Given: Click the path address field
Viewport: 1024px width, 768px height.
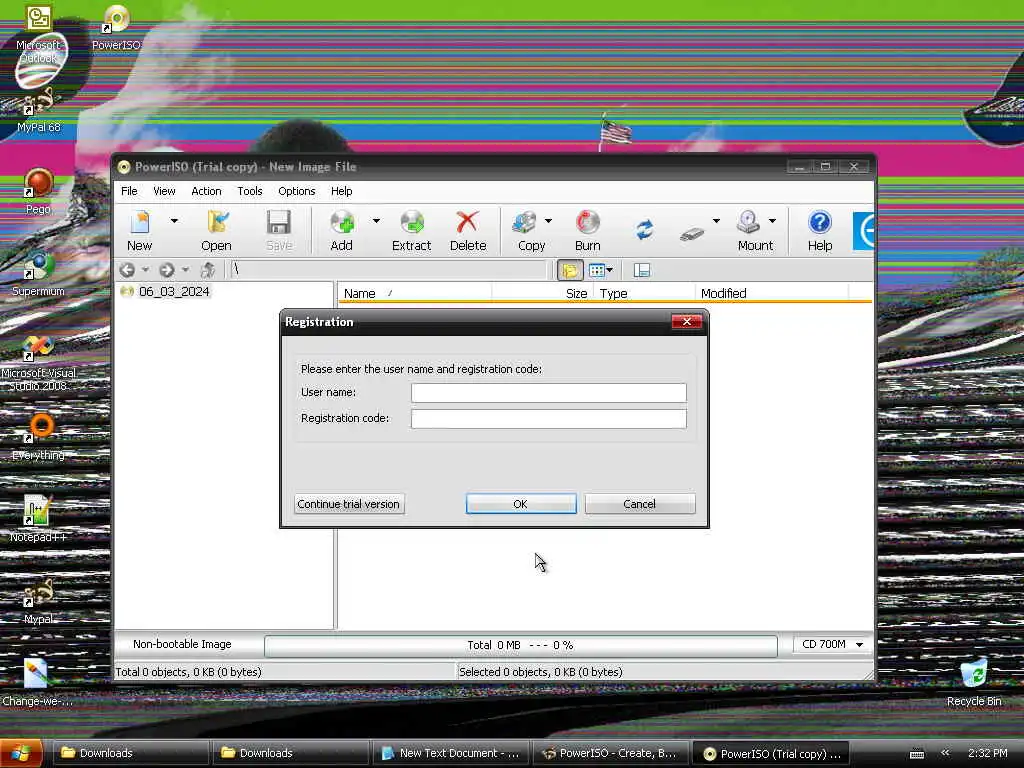Looking at the screenshot, I should [389, 270].
